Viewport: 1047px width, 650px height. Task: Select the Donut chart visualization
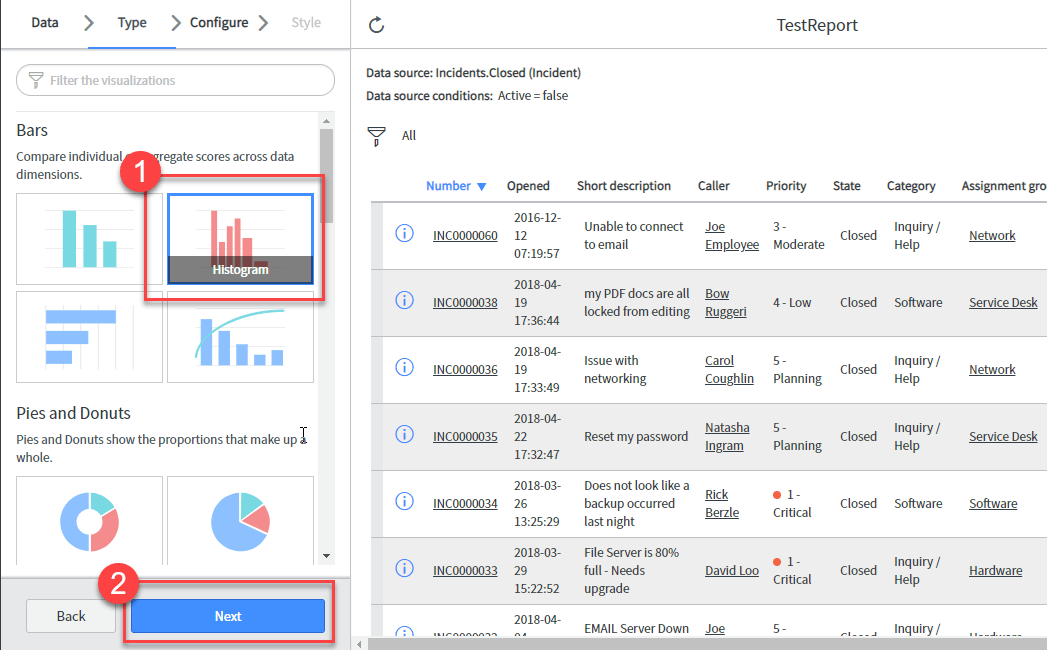(x=89, y=520)
